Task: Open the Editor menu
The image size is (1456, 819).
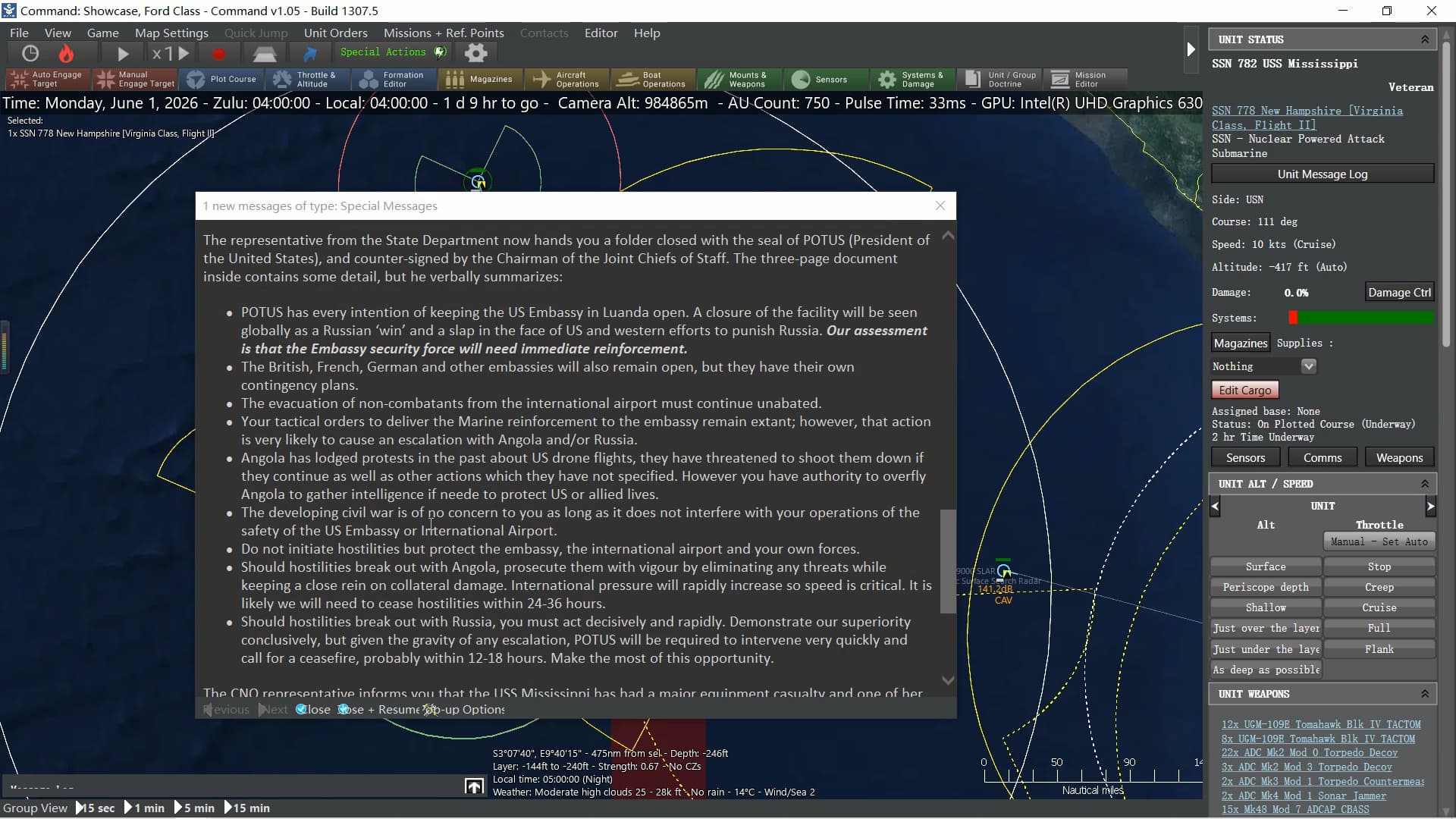Action: pyautogui.click(x=601, y=33)
